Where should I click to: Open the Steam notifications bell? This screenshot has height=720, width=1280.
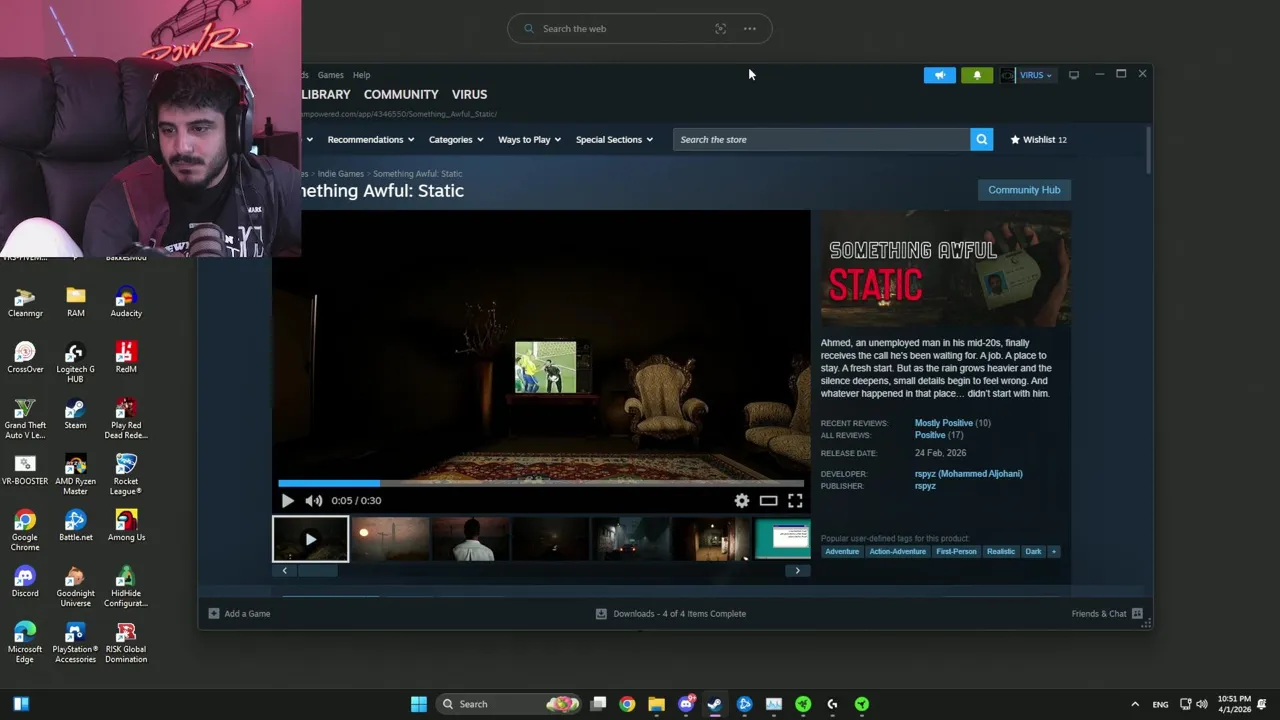pos(977,75)
